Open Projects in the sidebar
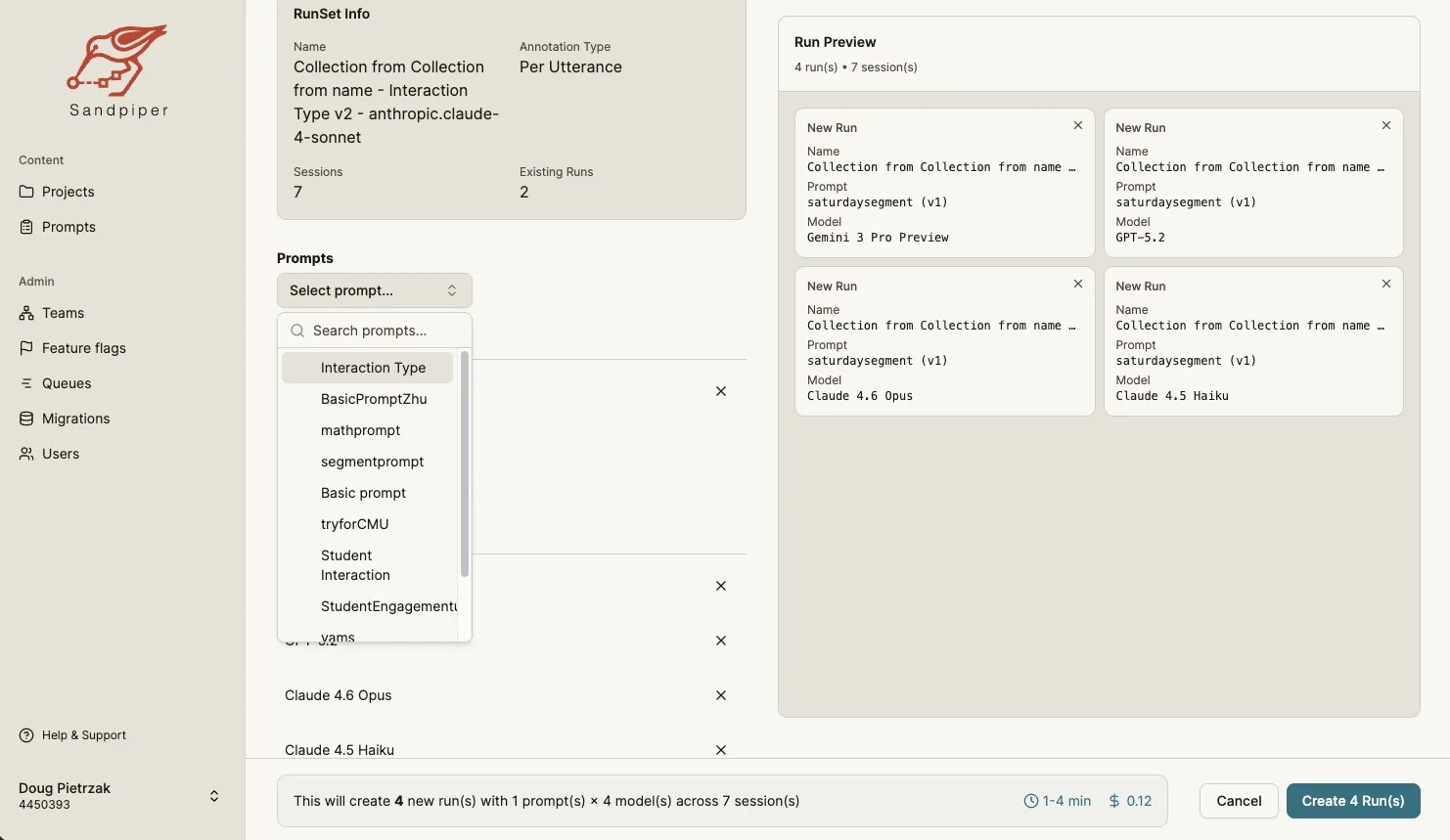This screenshot has height=840, width=1450. (x=68, y=192)
